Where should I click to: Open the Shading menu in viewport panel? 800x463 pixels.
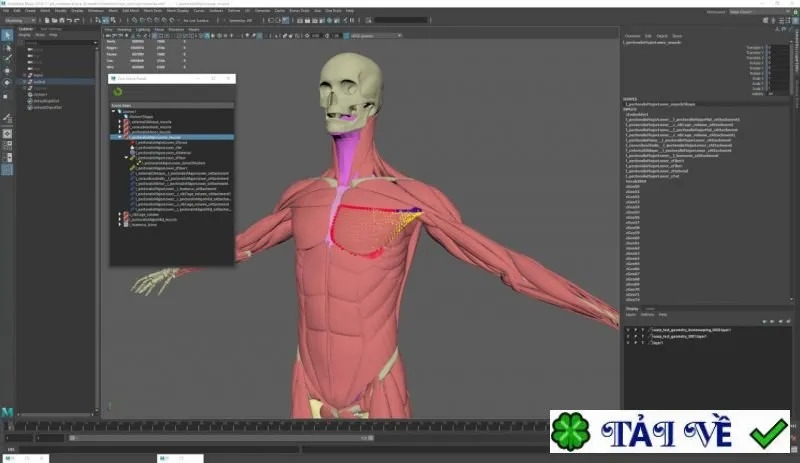pos(124,30)
